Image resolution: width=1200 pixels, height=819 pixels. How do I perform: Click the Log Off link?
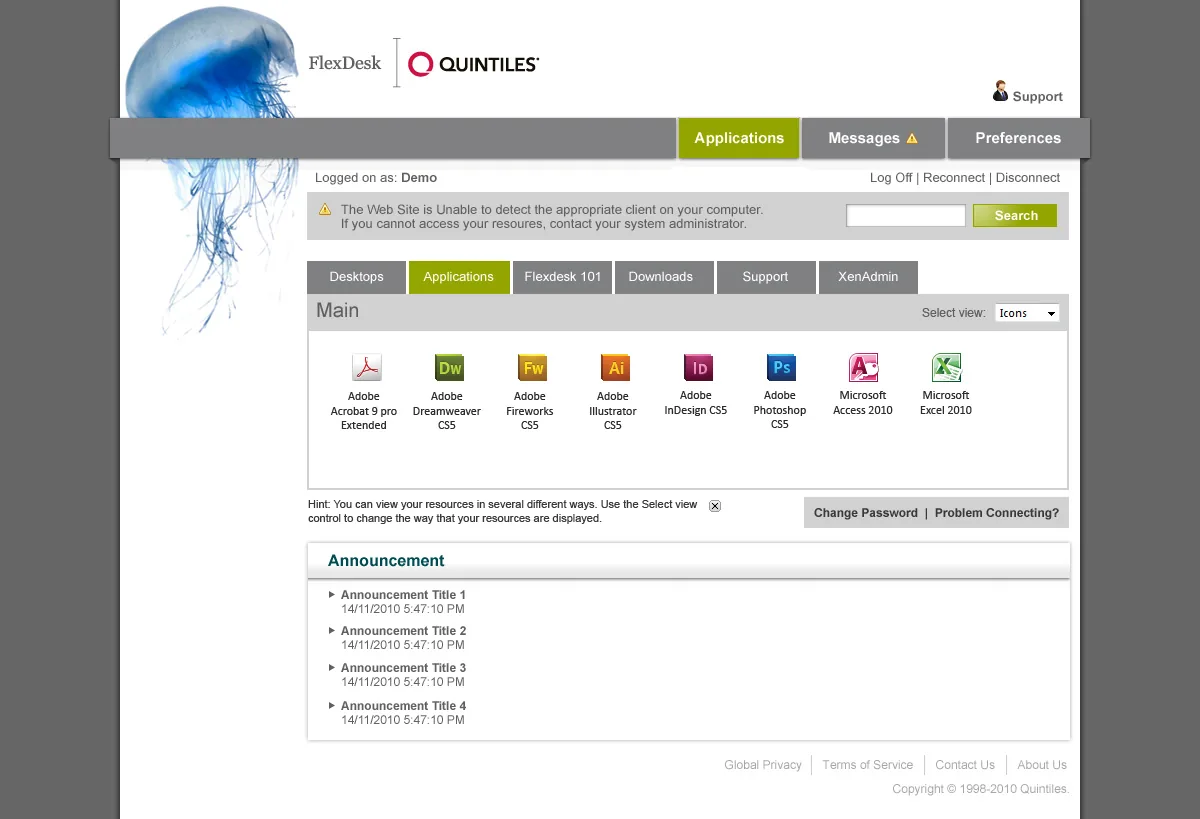[891, 177]
